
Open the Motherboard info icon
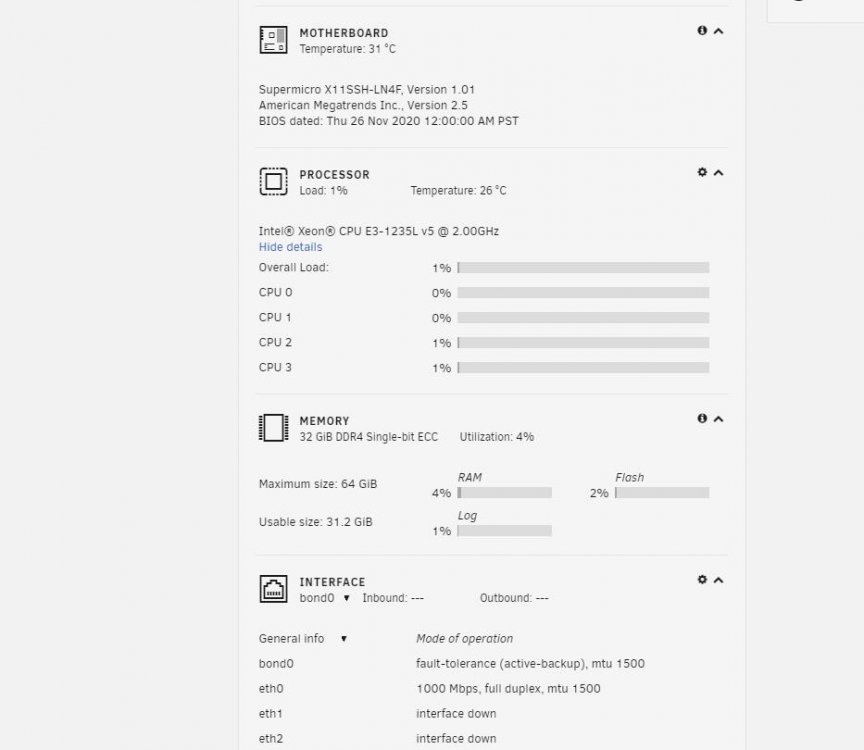[702, 31]
